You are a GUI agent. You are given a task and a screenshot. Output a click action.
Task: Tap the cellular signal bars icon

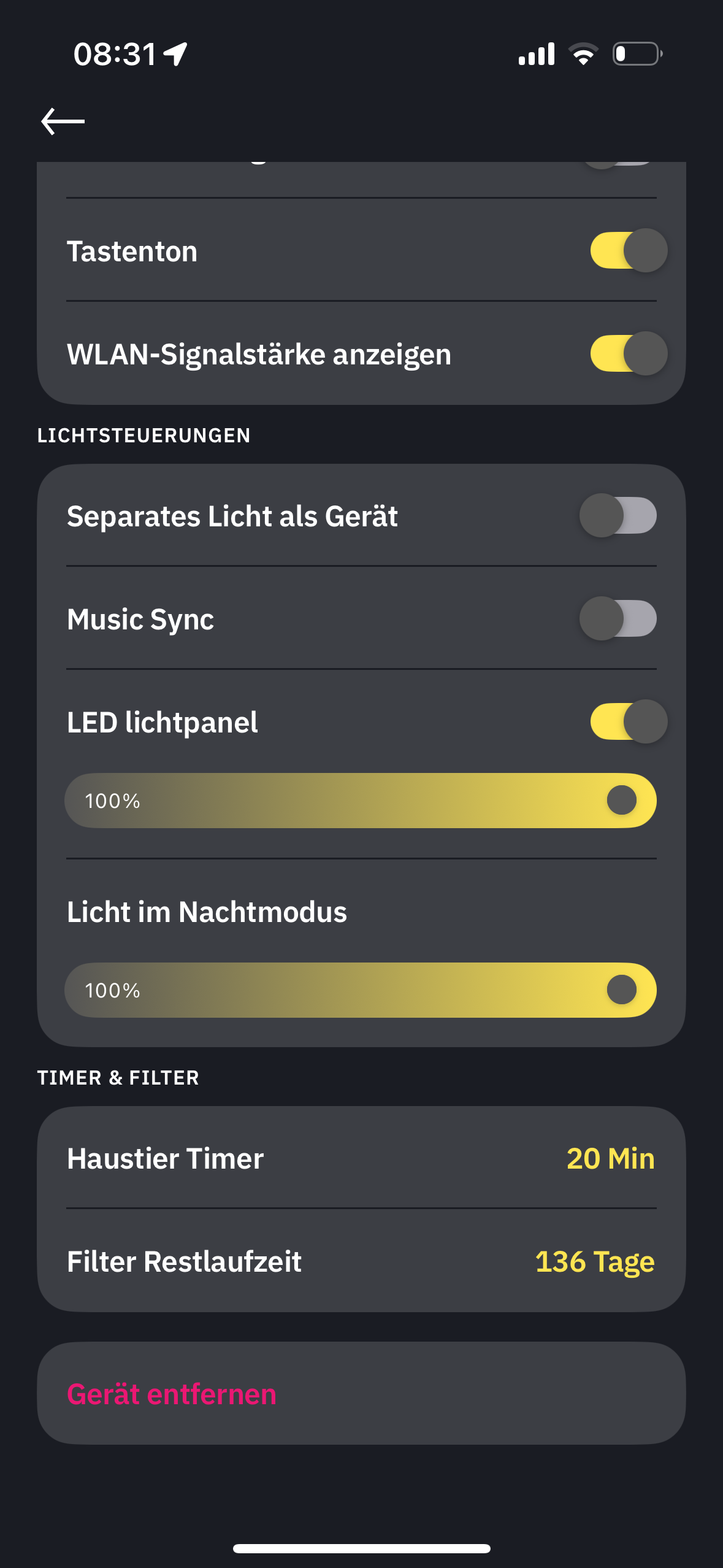pyautogui.click(x=537, y=54)
